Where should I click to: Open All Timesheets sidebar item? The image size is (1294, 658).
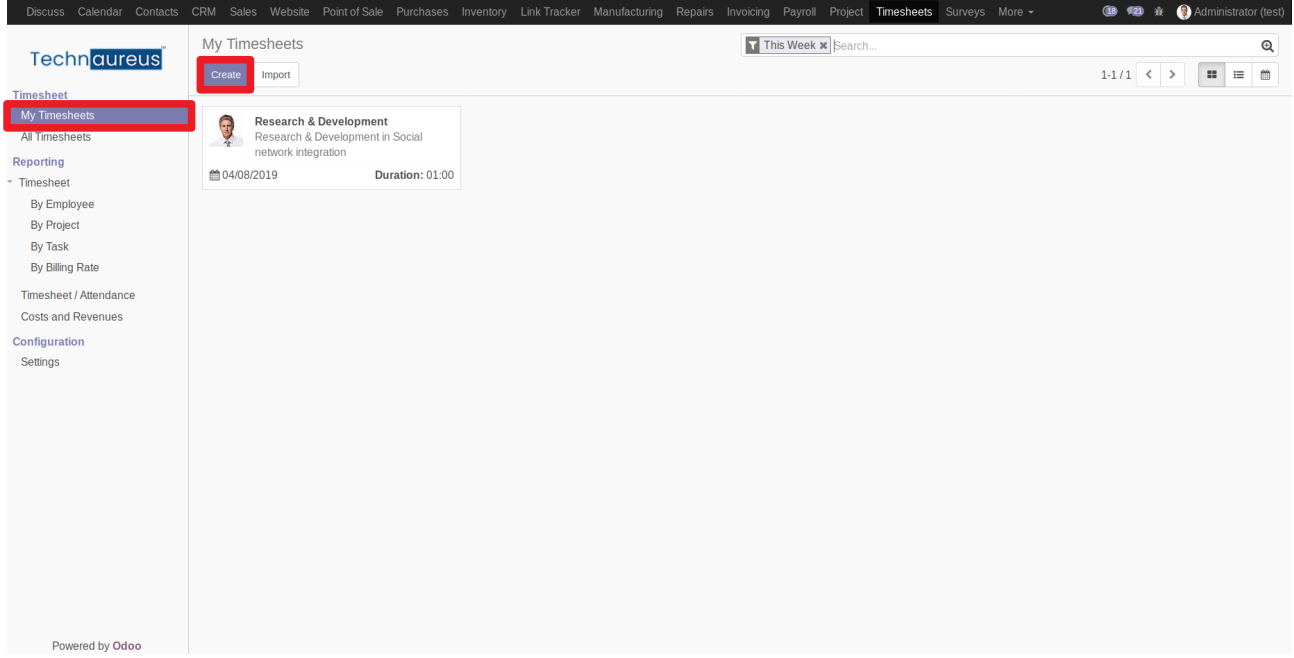click(x=56, y=137)
